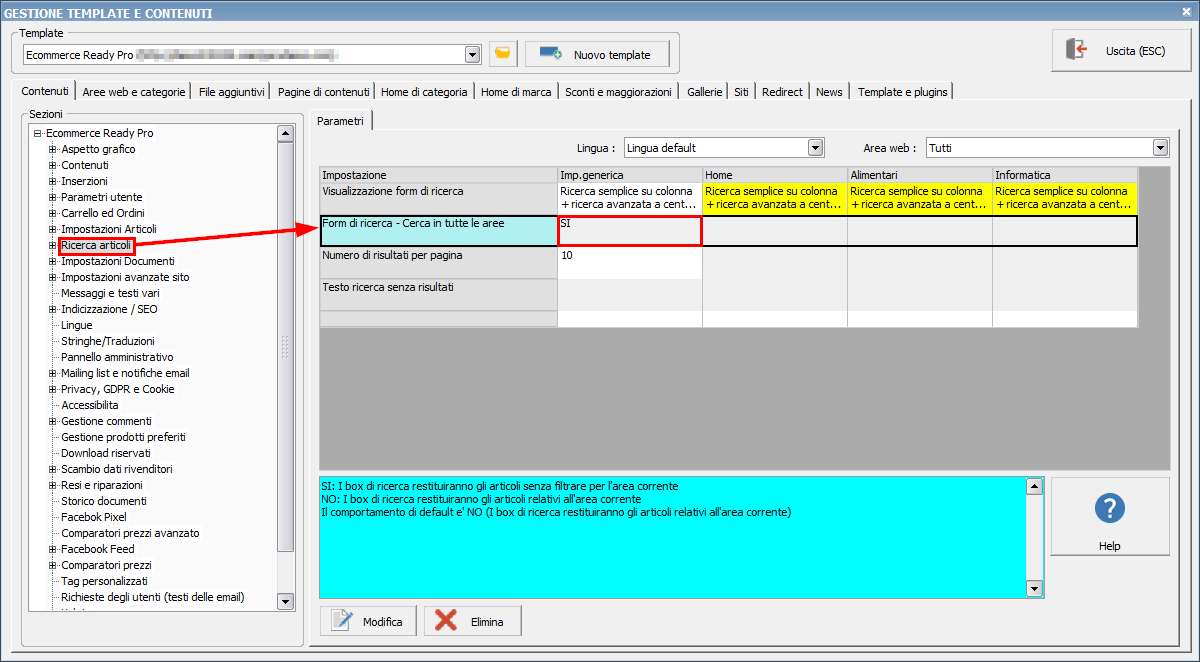Select Stringhe/Traduzioni tree item
Image resolution: width=1200 pixels, height=662 pixels.
(108, 341)
